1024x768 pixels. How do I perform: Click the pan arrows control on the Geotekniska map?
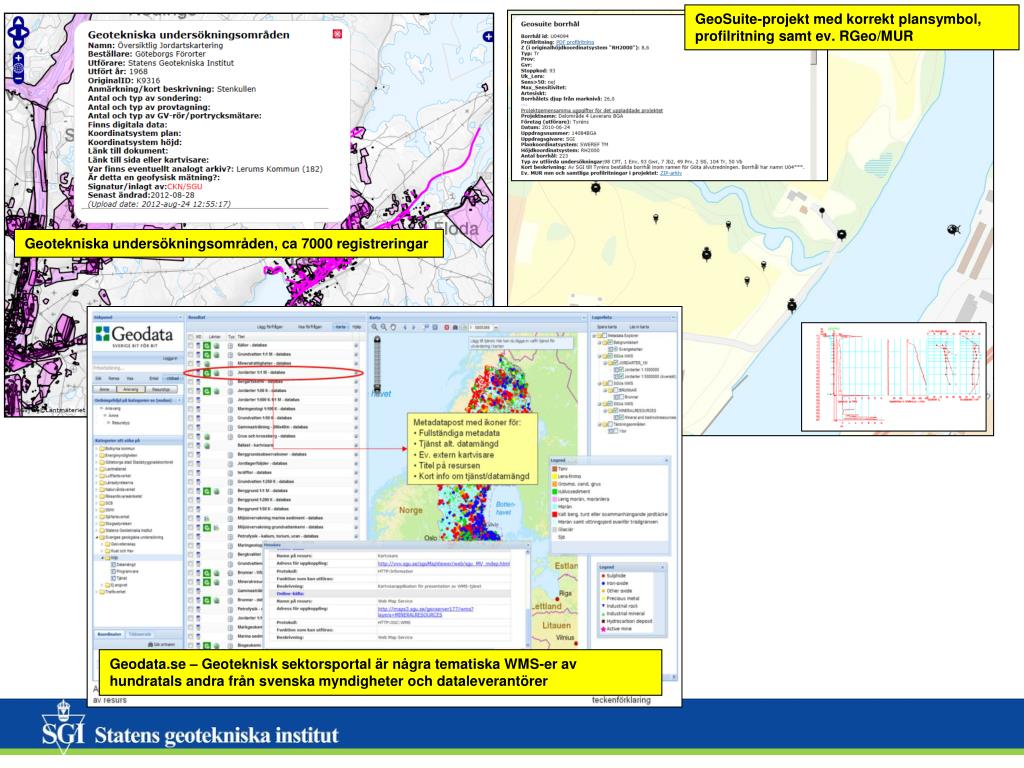point(18,31)
